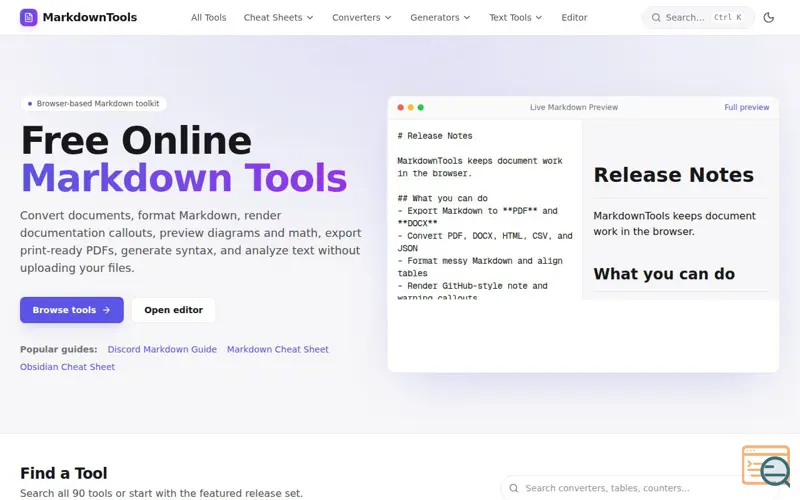
Task: Open the Obsidian Cheat Sheet link
Action: click(67, 367)
